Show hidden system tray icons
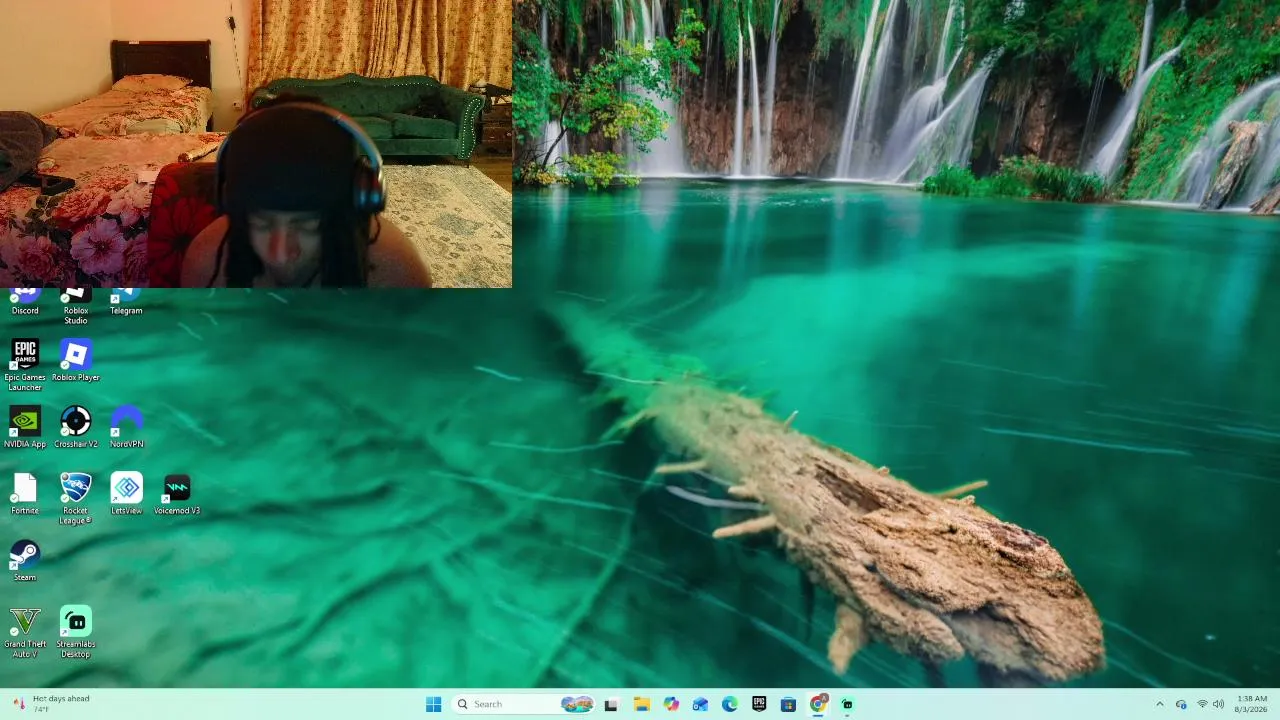This screenshot has height=720, width=1280. 1159,704
